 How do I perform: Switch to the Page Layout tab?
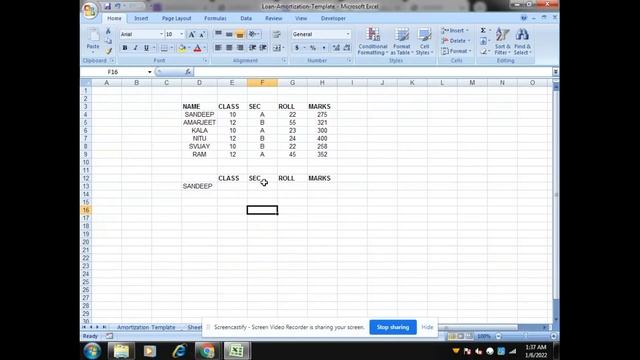(176, 18)
